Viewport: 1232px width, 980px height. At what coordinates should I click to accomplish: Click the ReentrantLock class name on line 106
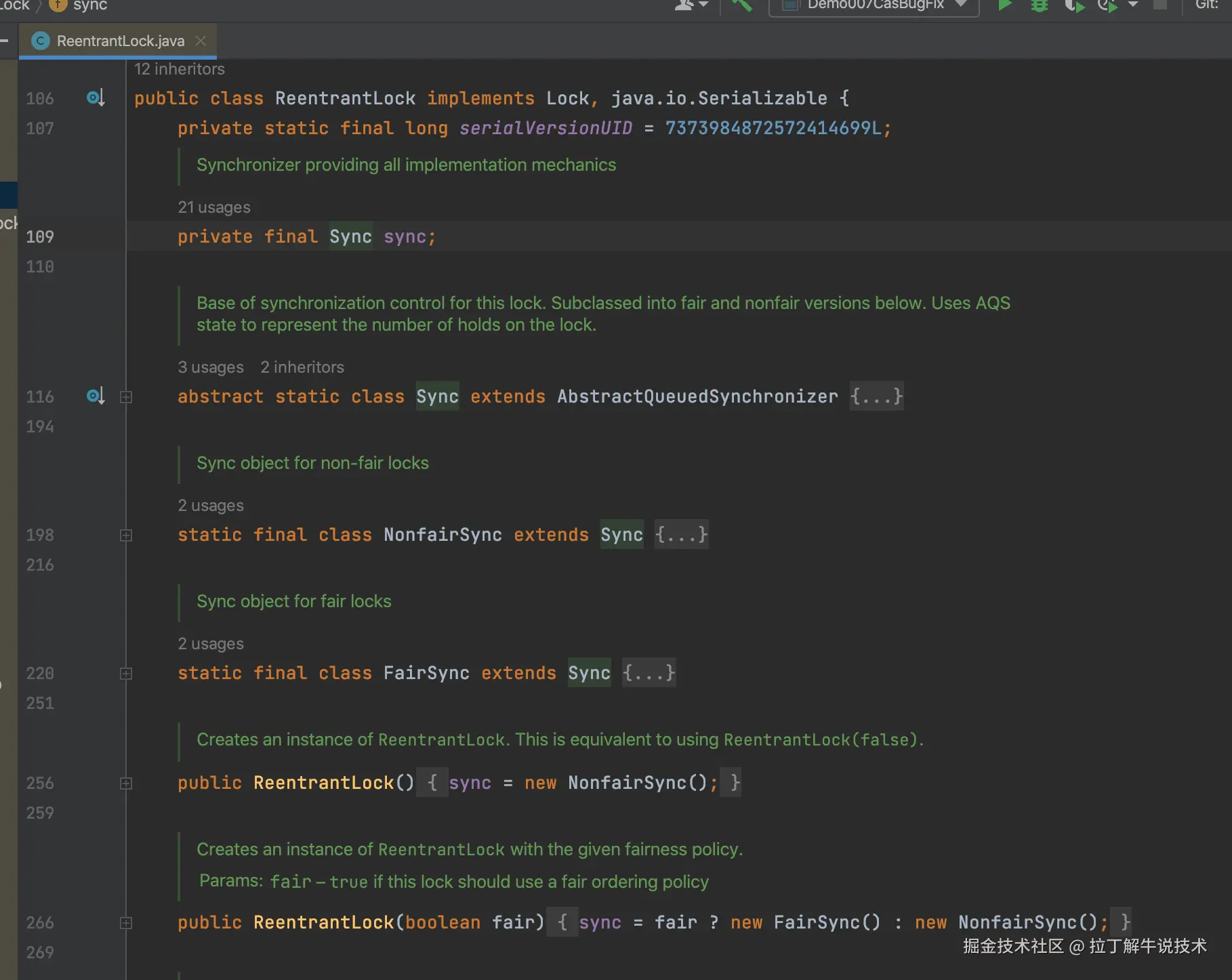tap(346, 98)
